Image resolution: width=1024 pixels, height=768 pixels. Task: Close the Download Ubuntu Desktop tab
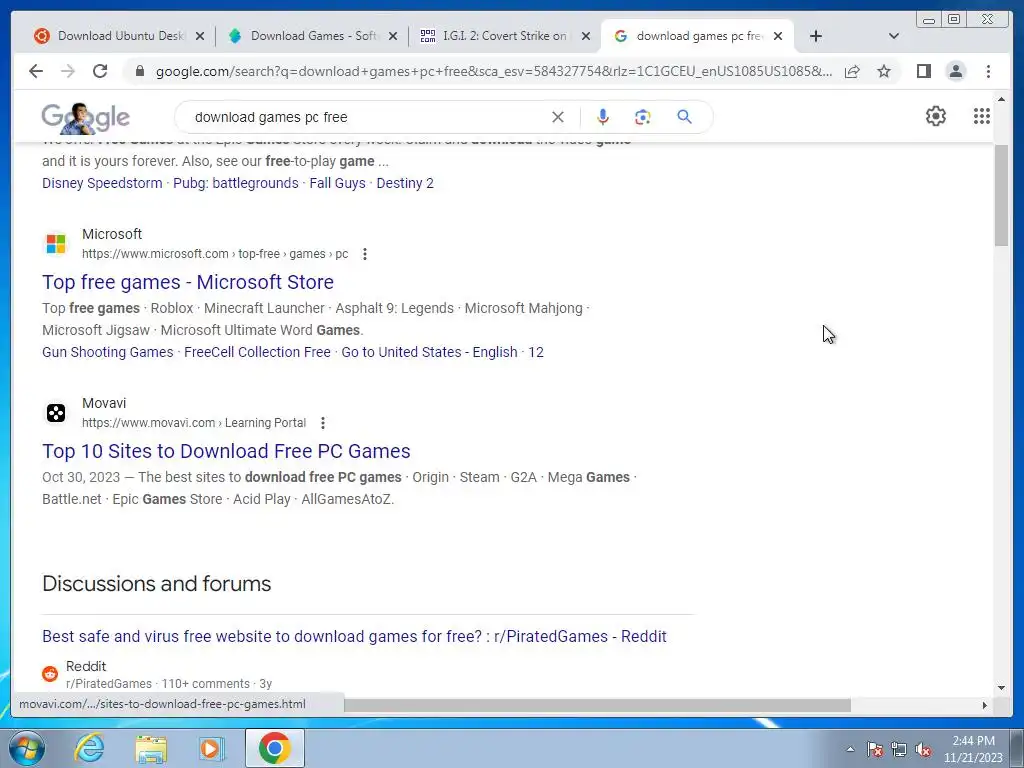click(x=200, y=36)
